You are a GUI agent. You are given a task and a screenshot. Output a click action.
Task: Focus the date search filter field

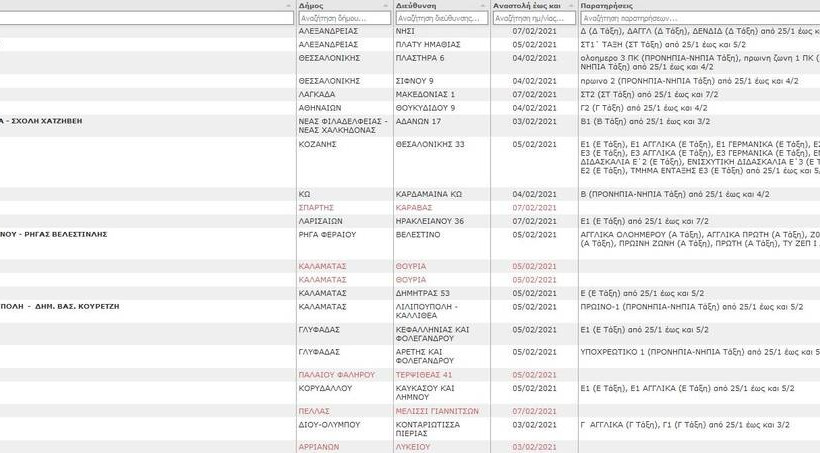pos(533,18)
